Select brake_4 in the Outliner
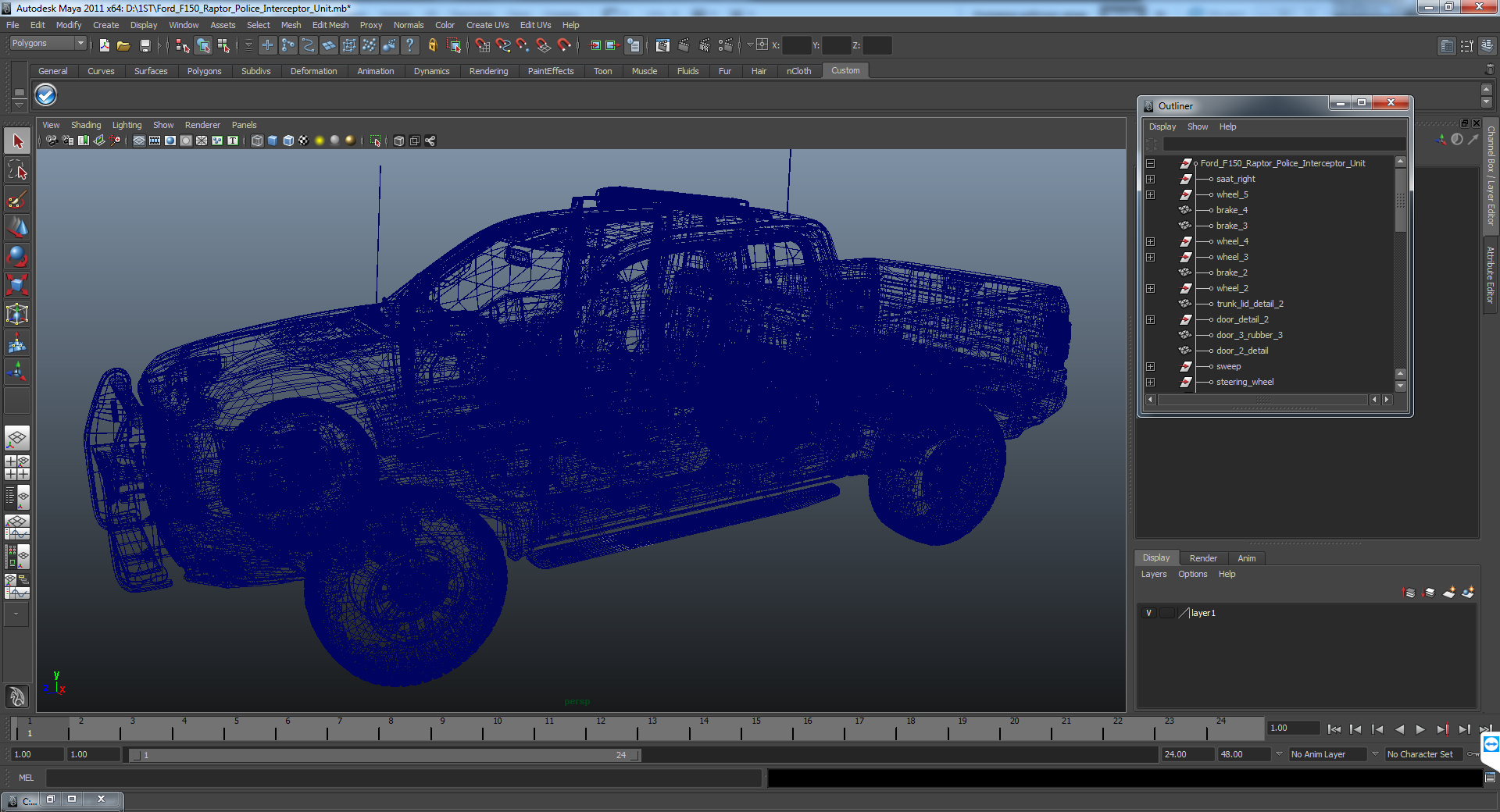1500x812 pixels. pyautogui.click(x=1231, y=210)
